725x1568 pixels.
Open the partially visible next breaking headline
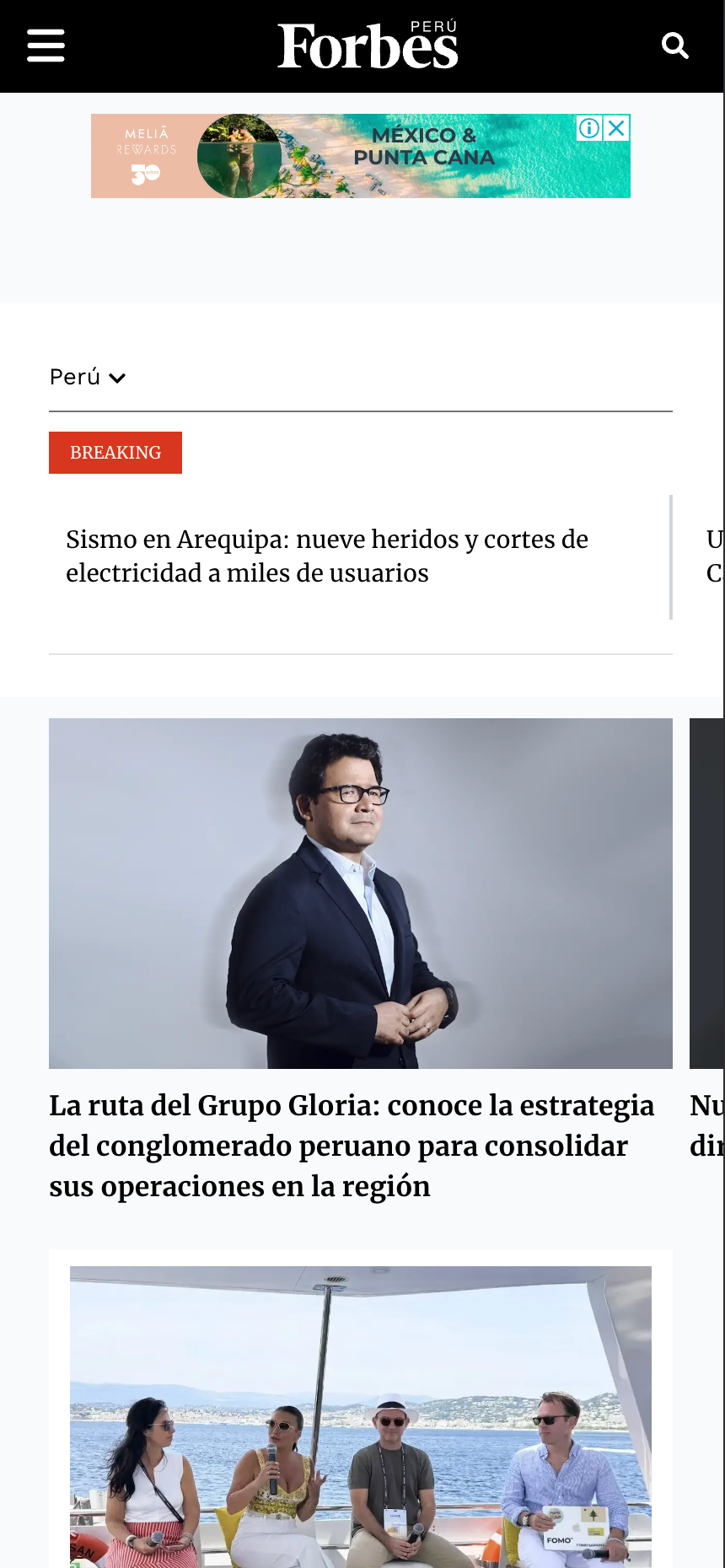[715, 556]
